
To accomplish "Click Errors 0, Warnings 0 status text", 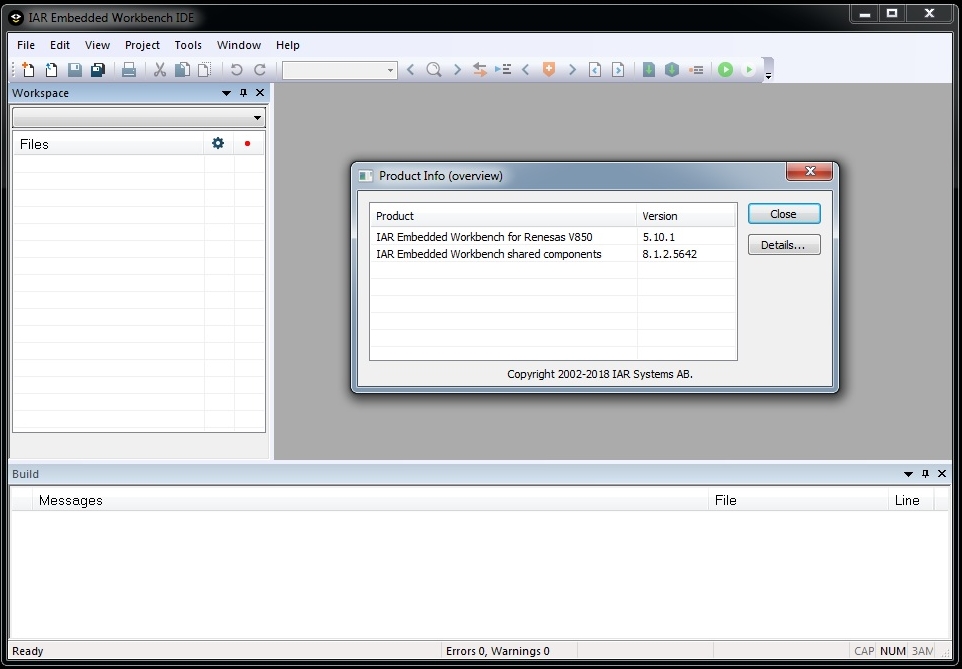I will coord(498,651).
